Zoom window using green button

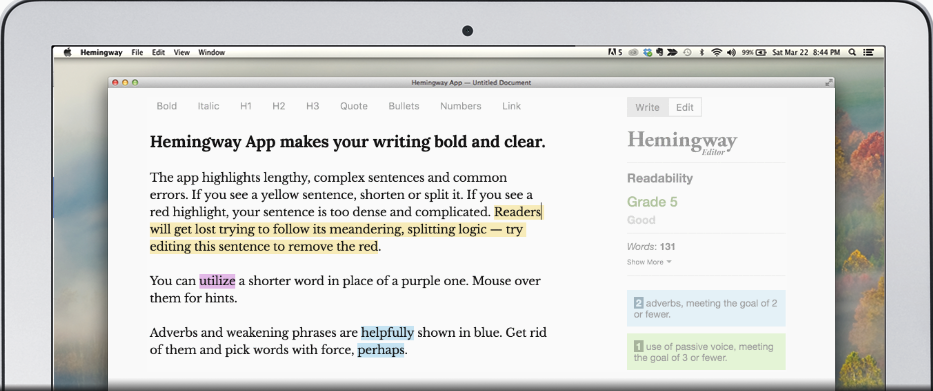pyautogui.click(x=135, y=83)
